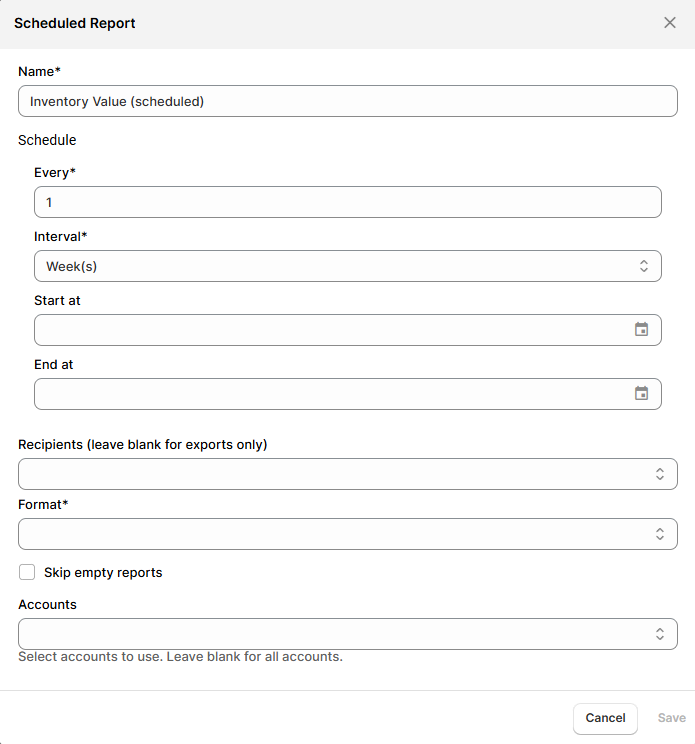Open the Start at calendar picker
695x744 pixels.
click(642, 330)
